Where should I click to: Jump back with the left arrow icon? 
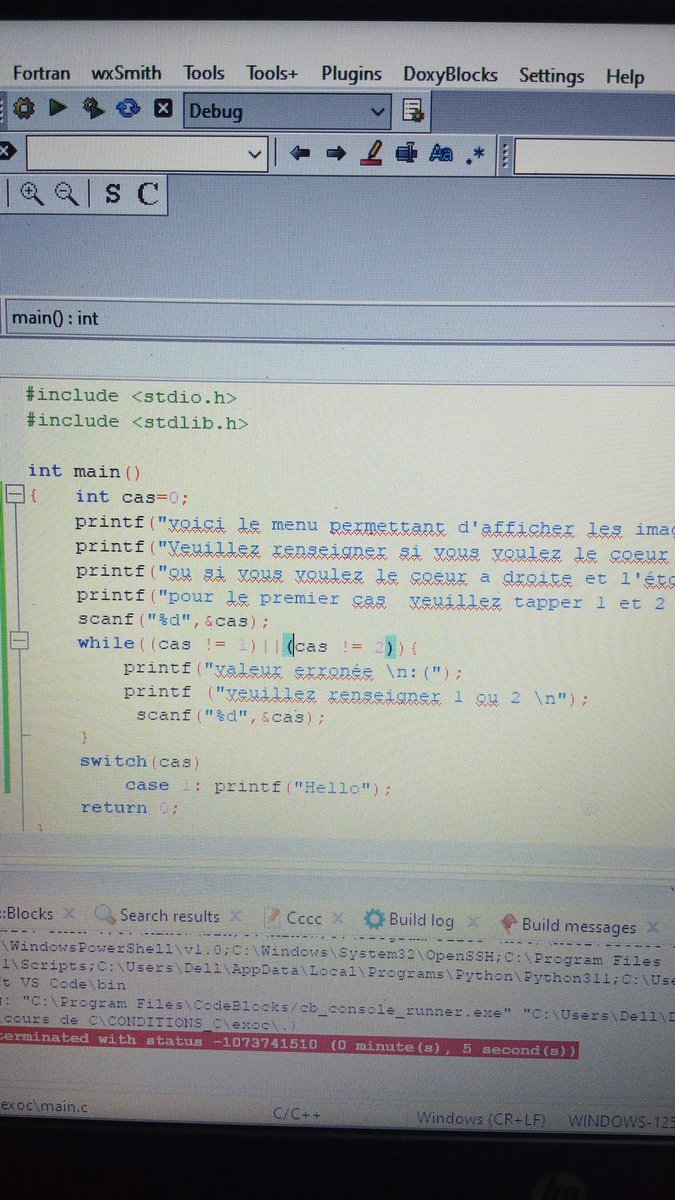(299, 154)
